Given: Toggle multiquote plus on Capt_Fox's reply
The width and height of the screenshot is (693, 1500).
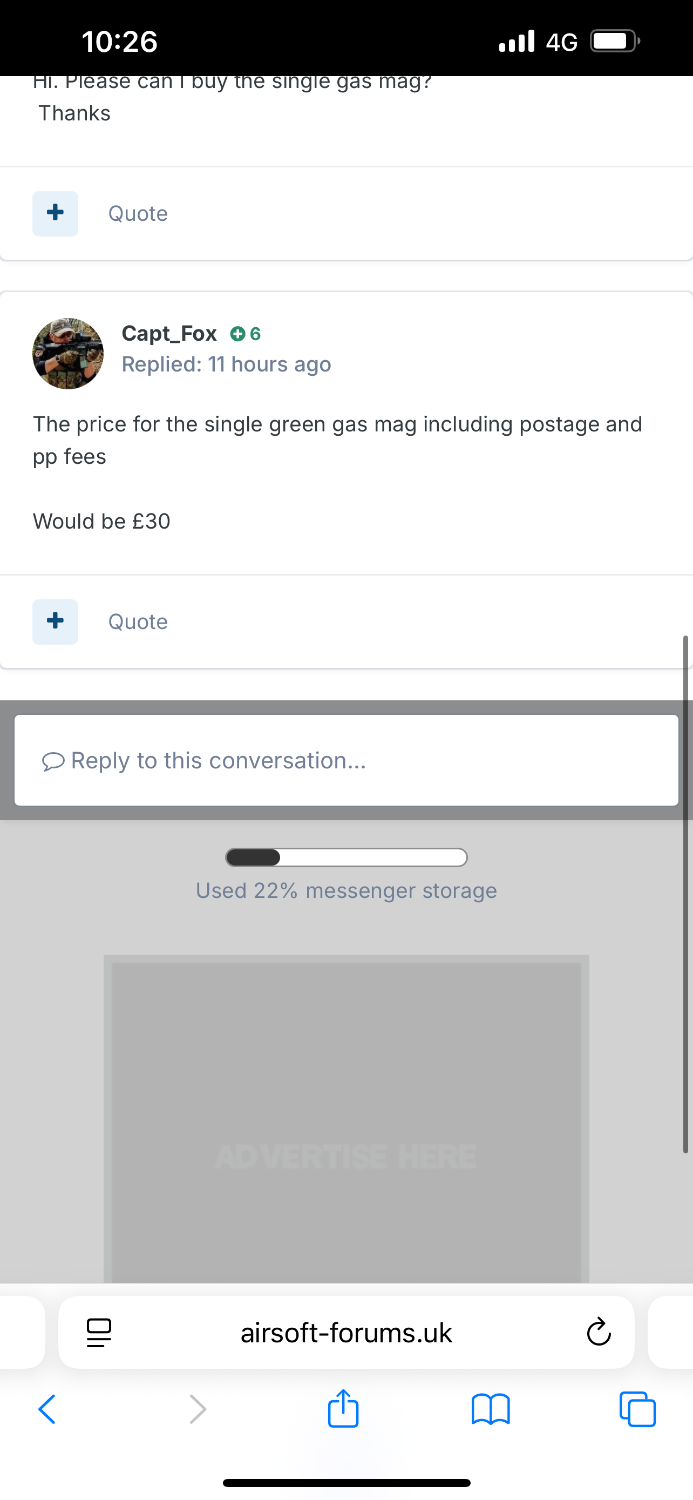Looking at the screenshot, I should pos(55,621).
